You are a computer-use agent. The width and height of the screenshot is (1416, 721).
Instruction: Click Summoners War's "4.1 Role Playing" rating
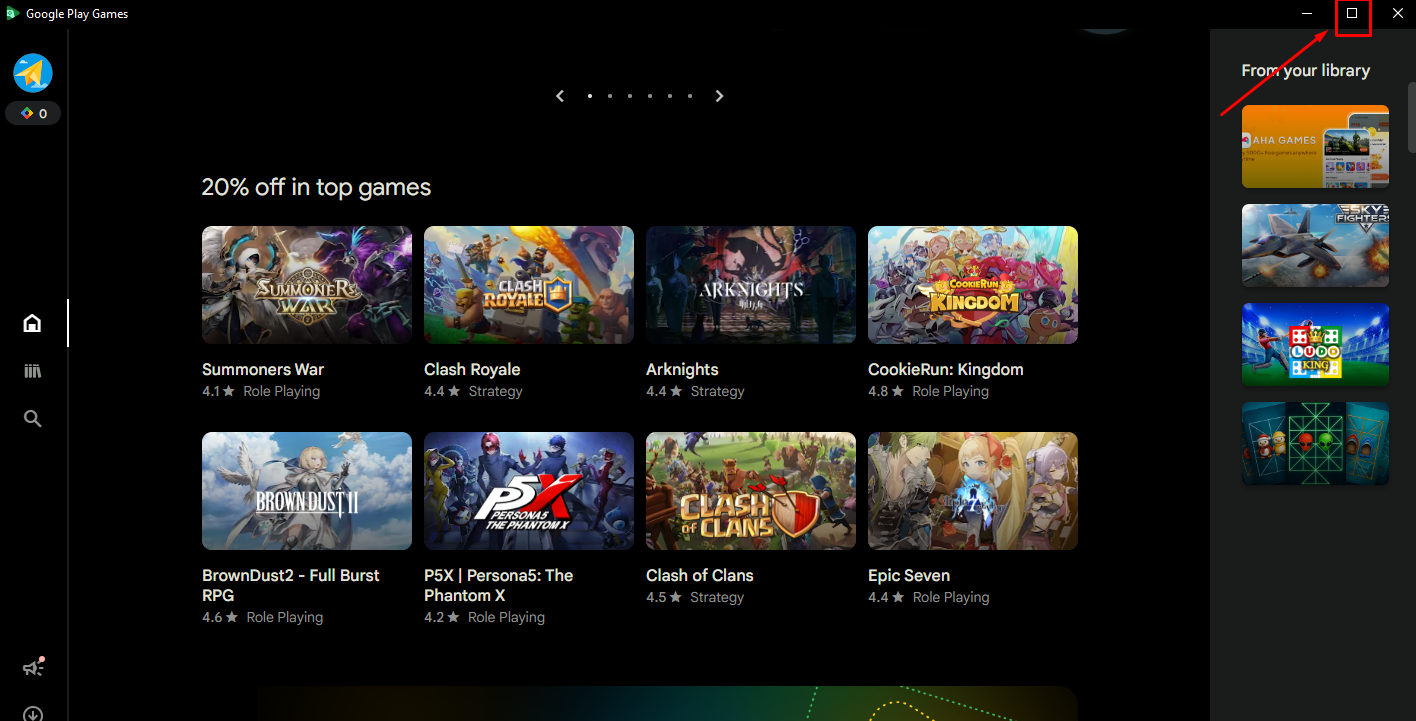[x=261, y=391]
